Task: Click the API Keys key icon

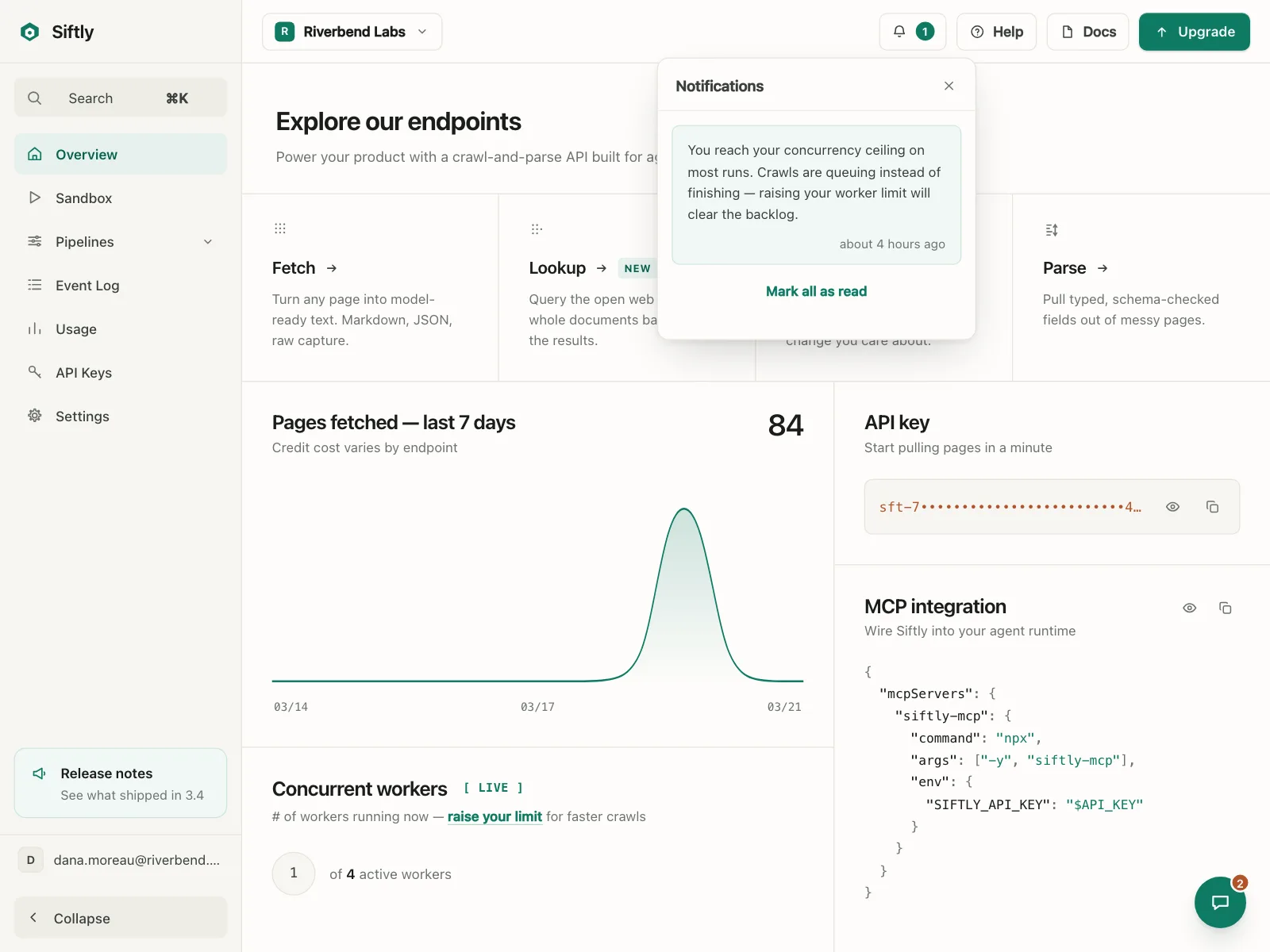Action: 35,372
